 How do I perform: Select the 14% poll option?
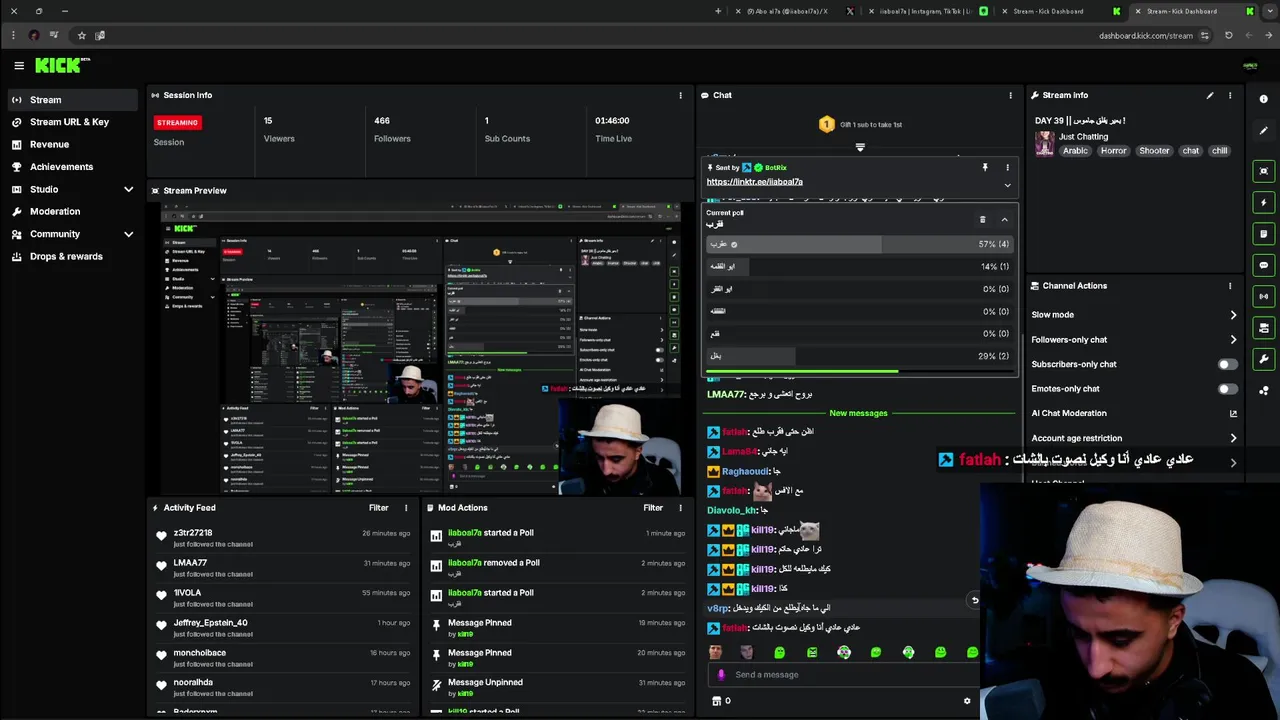[x=859, y=267]
